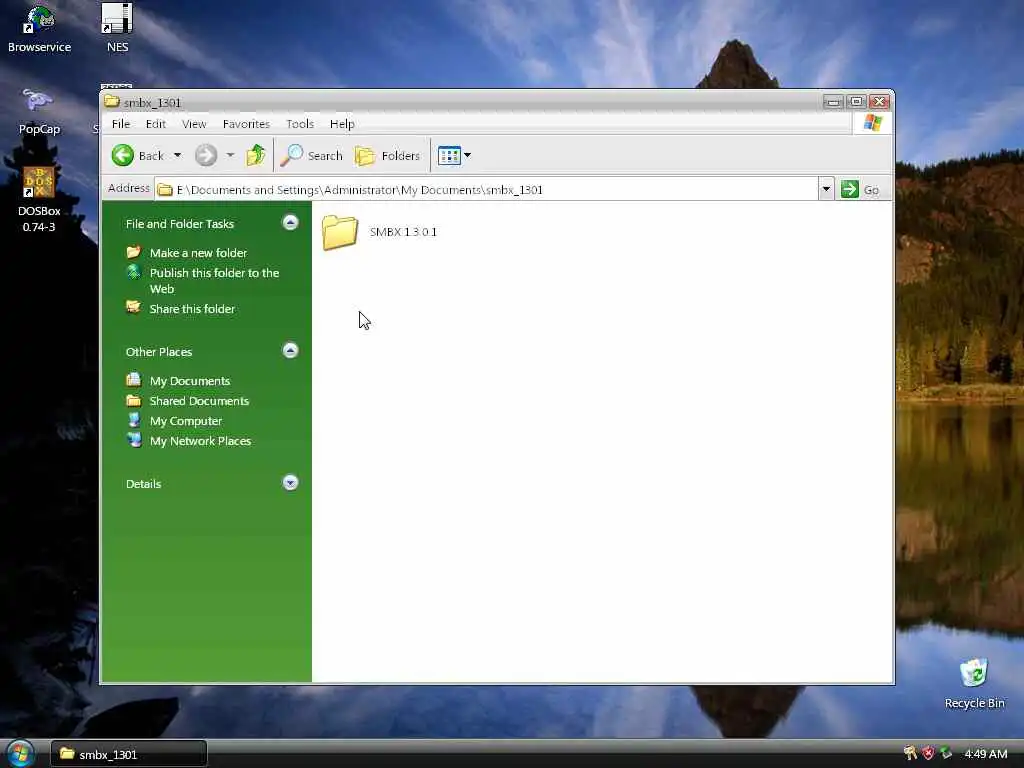Click the My Network Places sidebar icon
This screenshot has width=1024, height=768.
[134, 440]
